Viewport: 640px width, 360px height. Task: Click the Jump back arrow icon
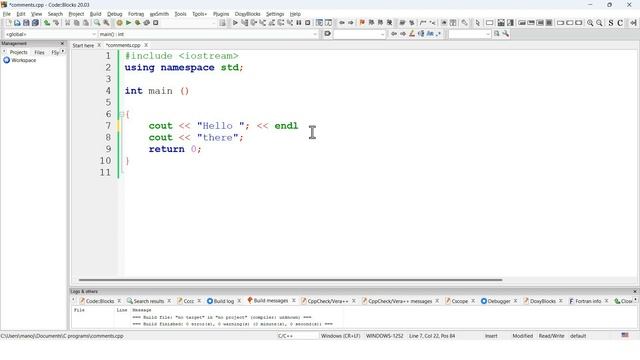(x=342, y=23)
